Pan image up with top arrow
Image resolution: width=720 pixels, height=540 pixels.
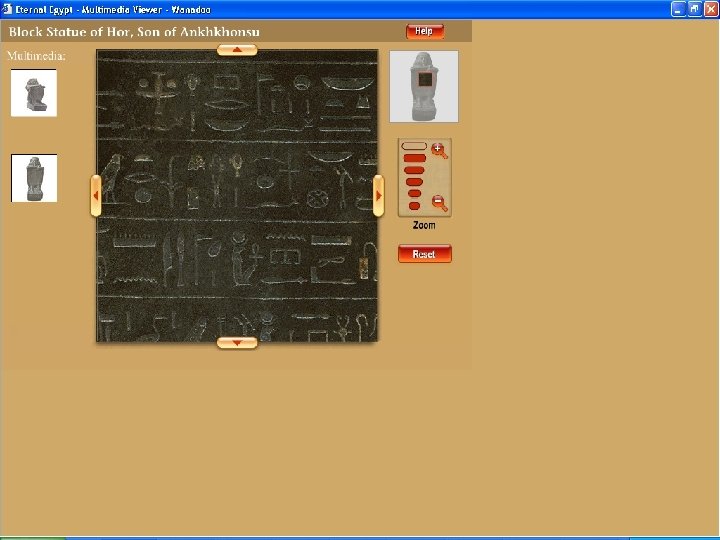237,50
